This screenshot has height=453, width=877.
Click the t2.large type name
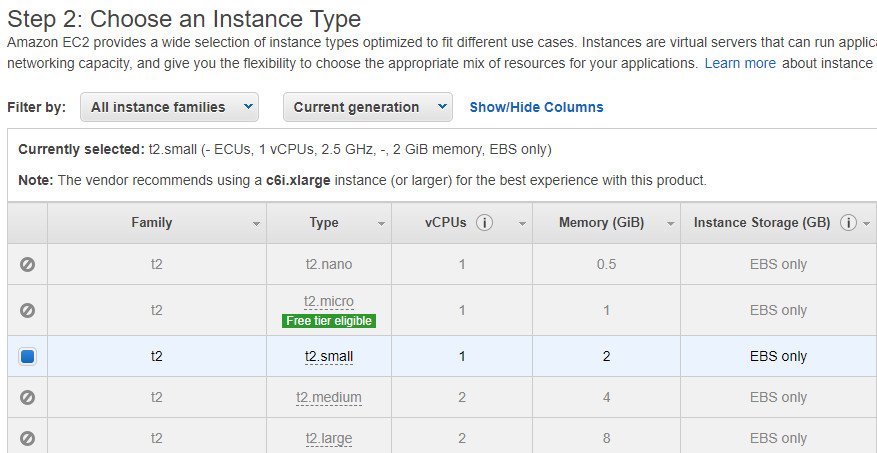pyautogui.click(x=329, y=438)
